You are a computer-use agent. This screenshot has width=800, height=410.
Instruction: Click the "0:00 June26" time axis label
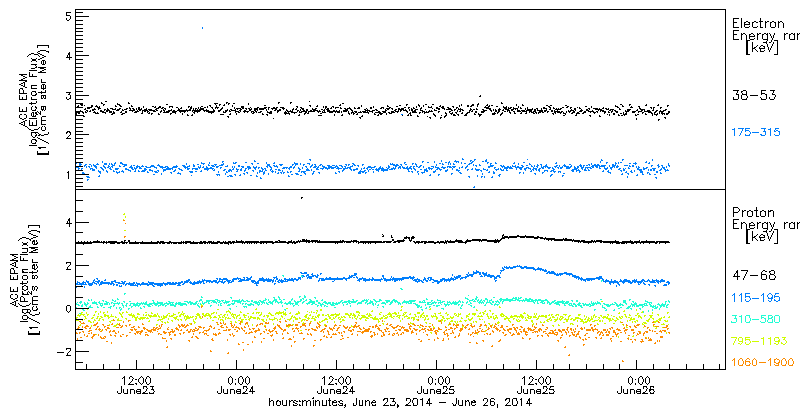pyautogui.click(x=636, y=386)
